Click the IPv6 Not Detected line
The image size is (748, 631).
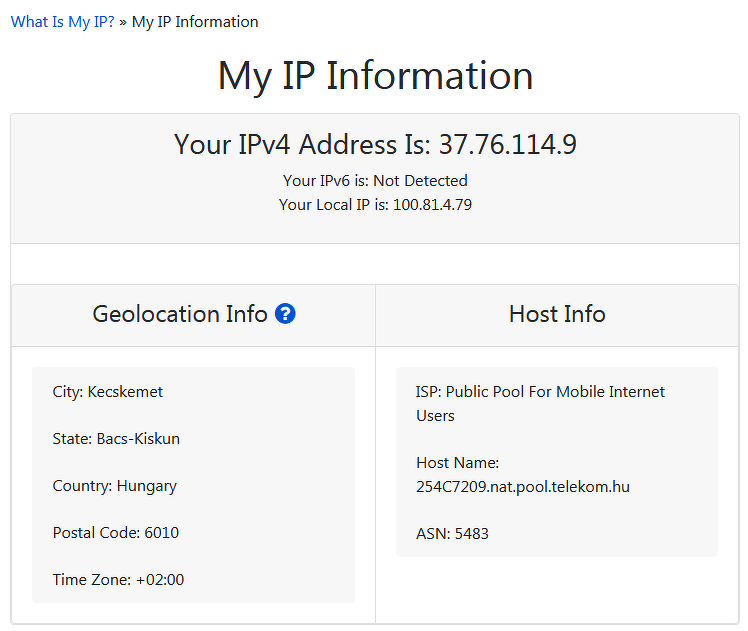click(375, 181)
